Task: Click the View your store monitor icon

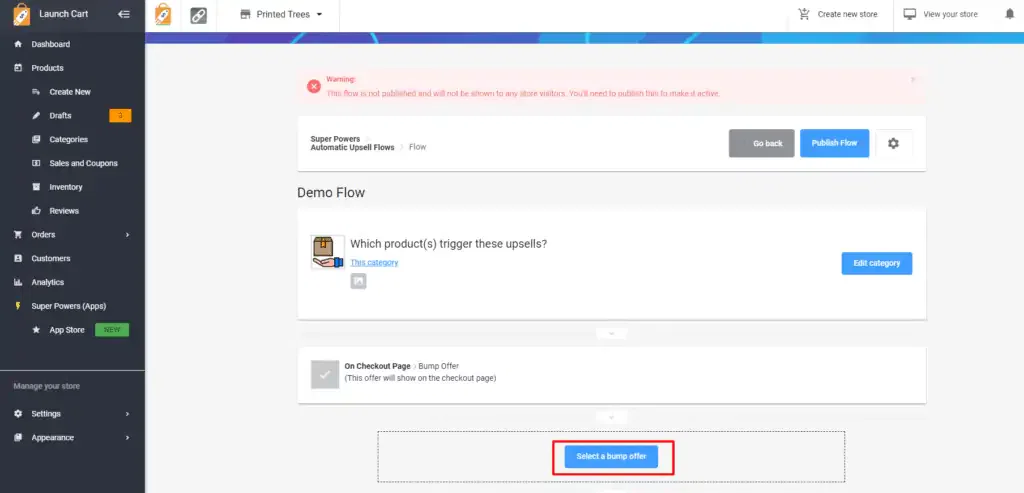Action: pos(910,14)
